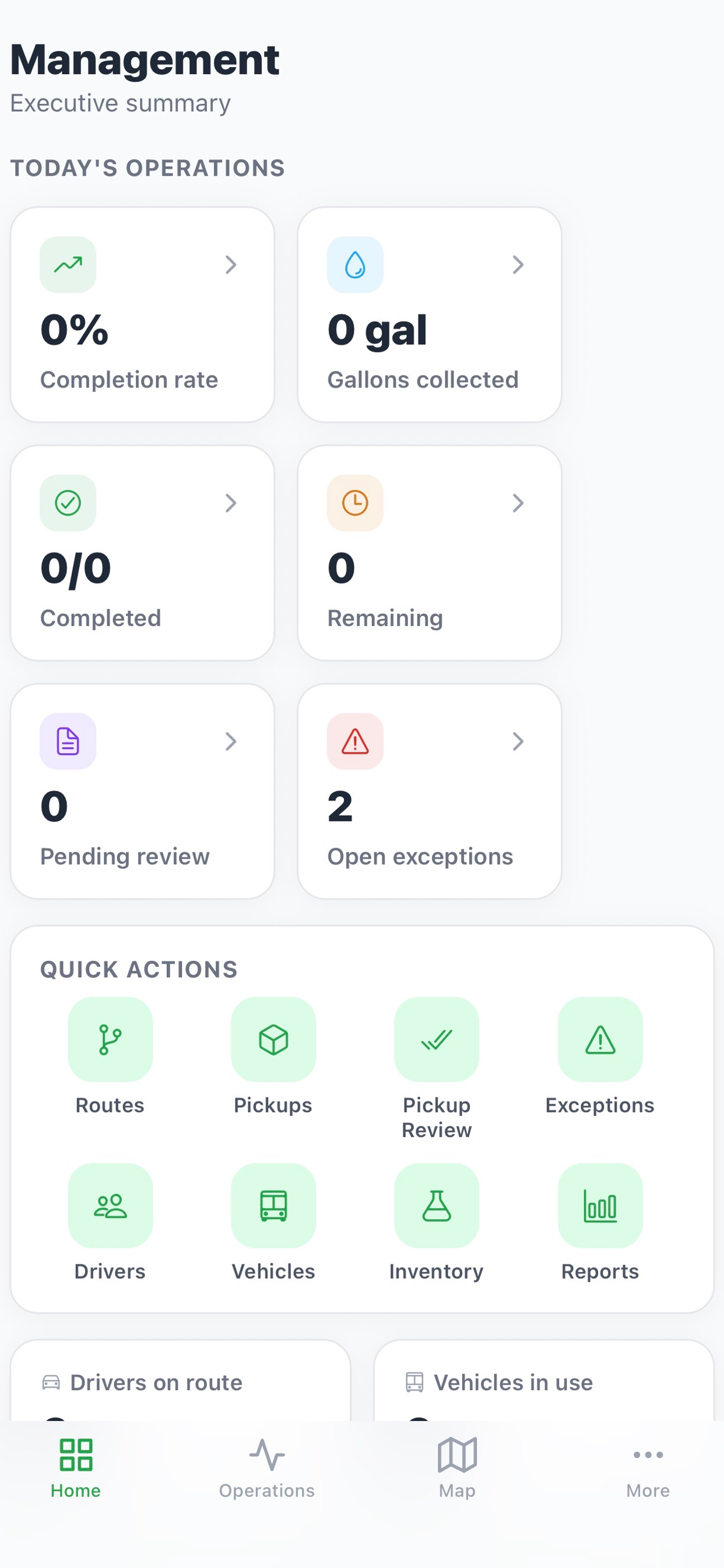Open the More tab
Screen dimensions: 724x1568
pos(648,1468)
